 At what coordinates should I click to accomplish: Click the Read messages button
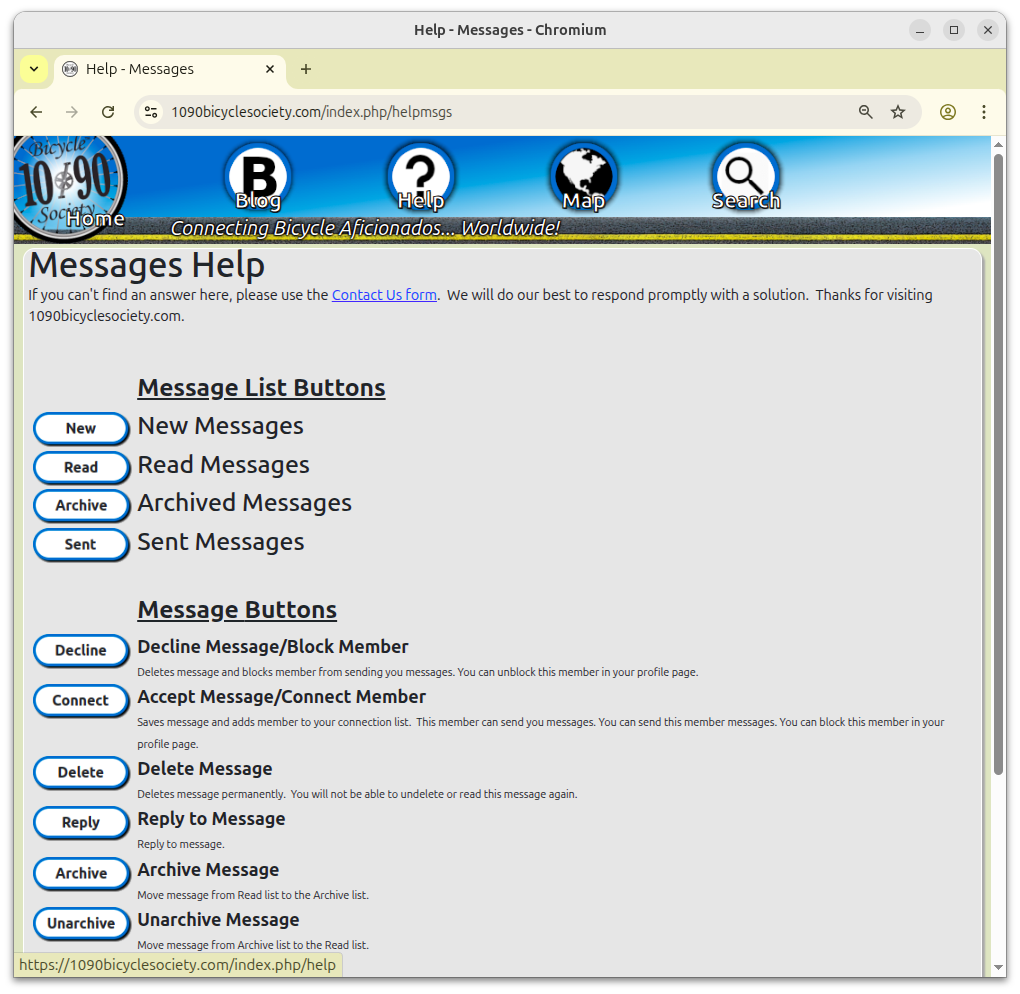pos(81,467)
